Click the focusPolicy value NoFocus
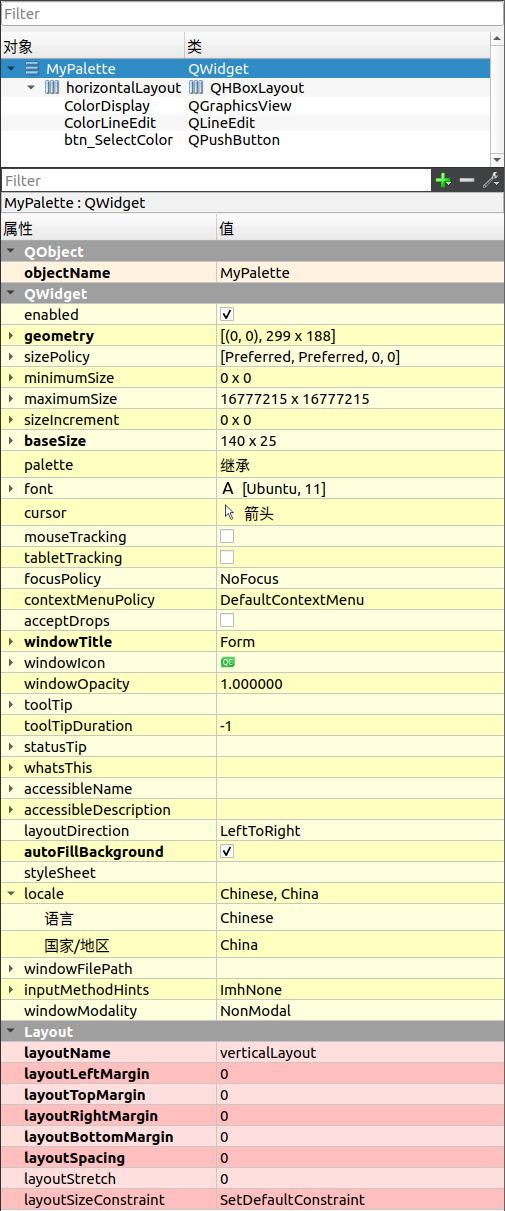This screenshot has height=1211, width=505. pos(249,578)
